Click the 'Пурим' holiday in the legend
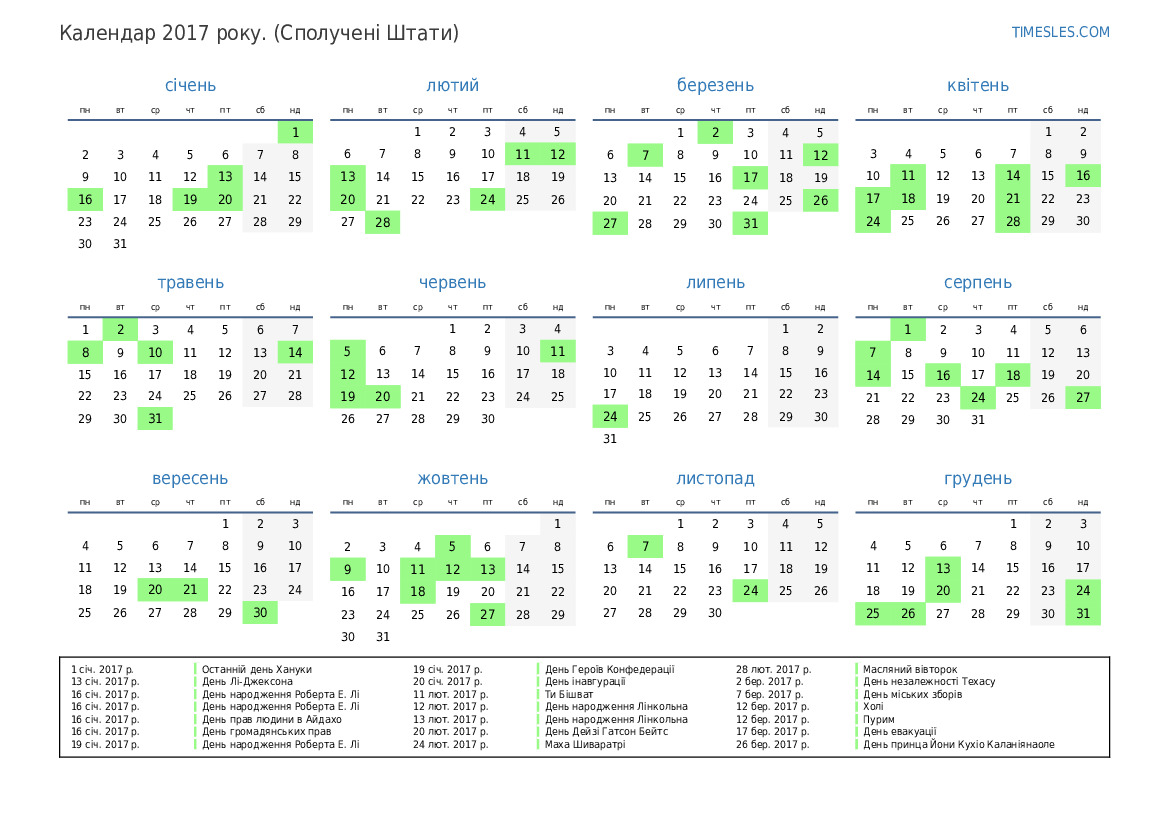This screenshot has width=1169, height=827. coord(879,720)
